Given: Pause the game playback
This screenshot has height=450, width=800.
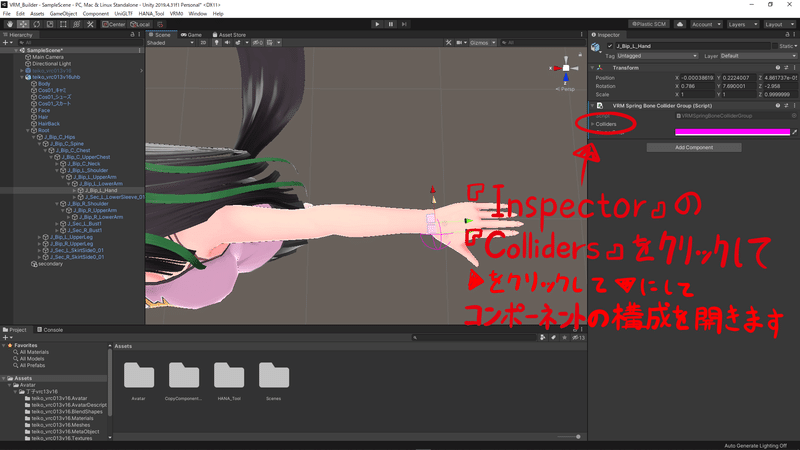Looking at the screenshot, I should click(x=391, y=24).
